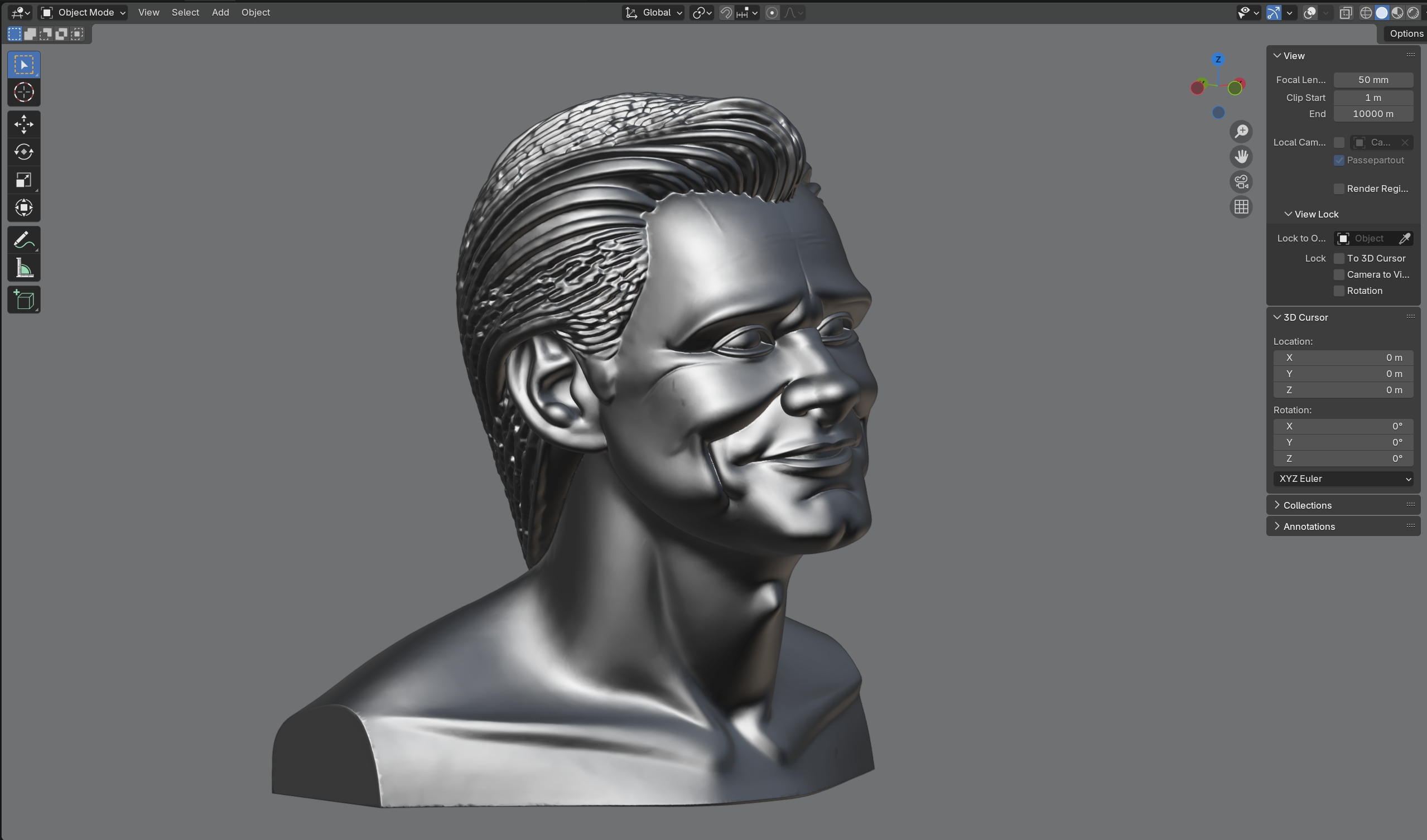Expand the Collections panel
This screenshot has width=1427, height=840.
(1307, 505)
